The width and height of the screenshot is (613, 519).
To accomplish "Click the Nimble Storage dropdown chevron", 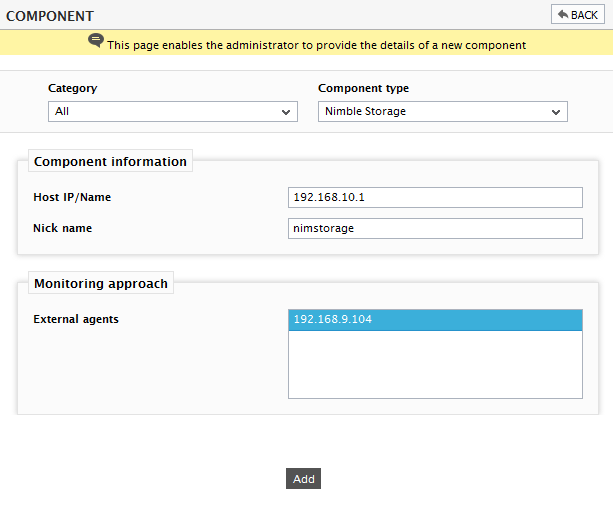I will coord(556,112).
